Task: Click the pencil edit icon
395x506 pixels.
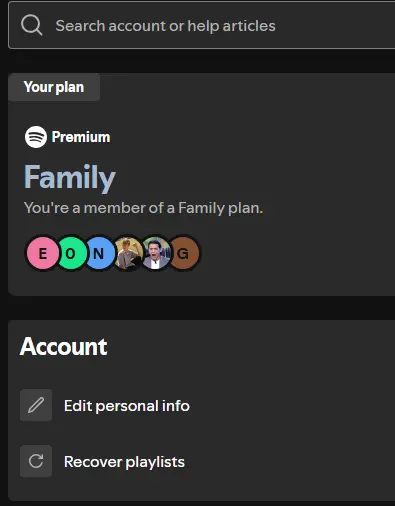Action: tap(36, 405)
